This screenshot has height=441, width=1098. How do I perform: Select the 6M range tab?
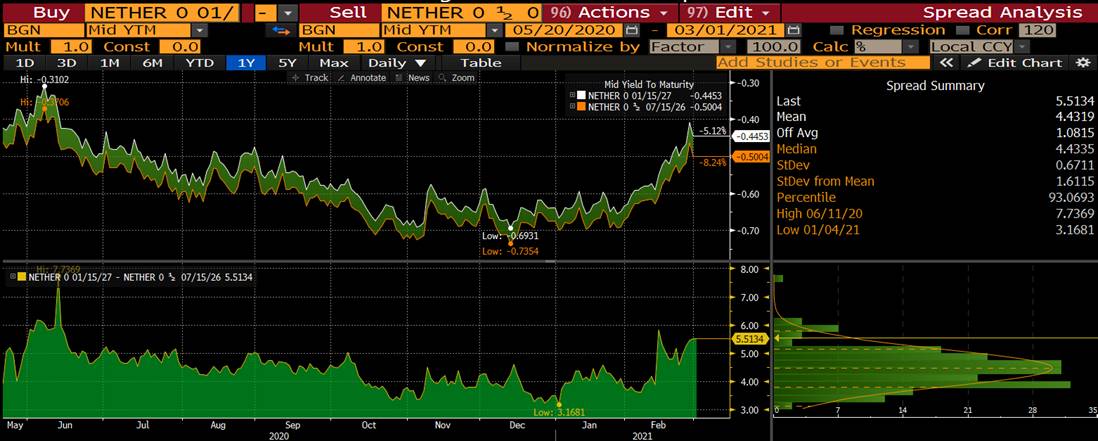[x=153, y=62]
